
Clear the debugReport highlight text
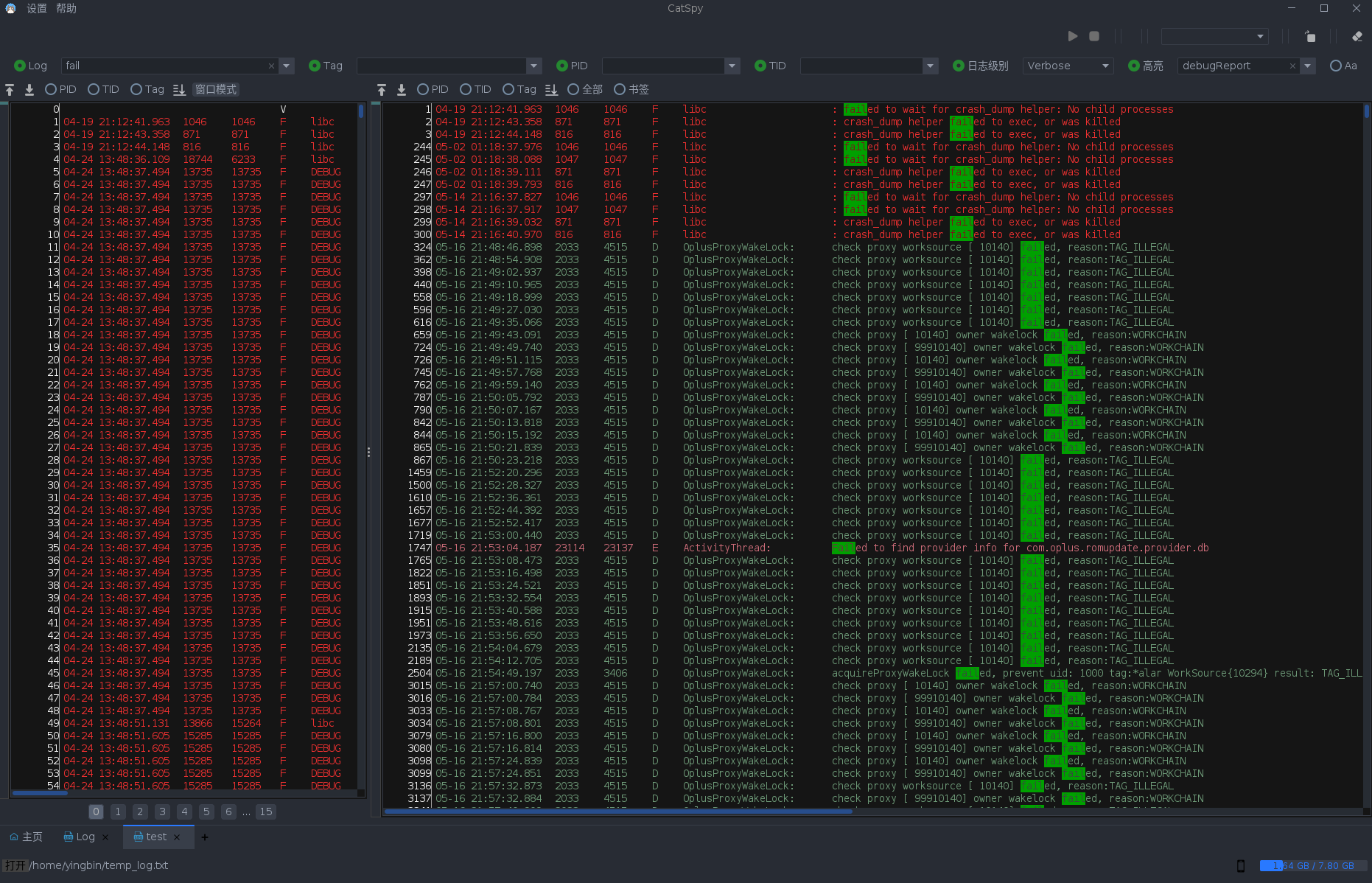(x=1292, y=66)
